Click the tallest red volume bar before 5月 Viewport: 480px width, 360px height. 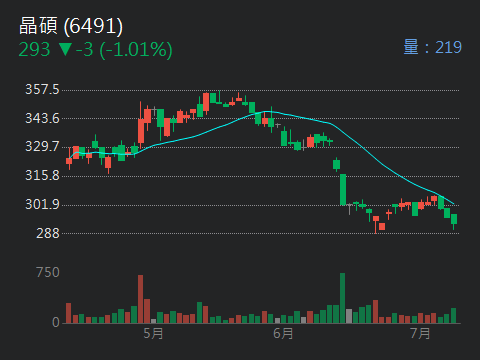[x=141, y=299]
